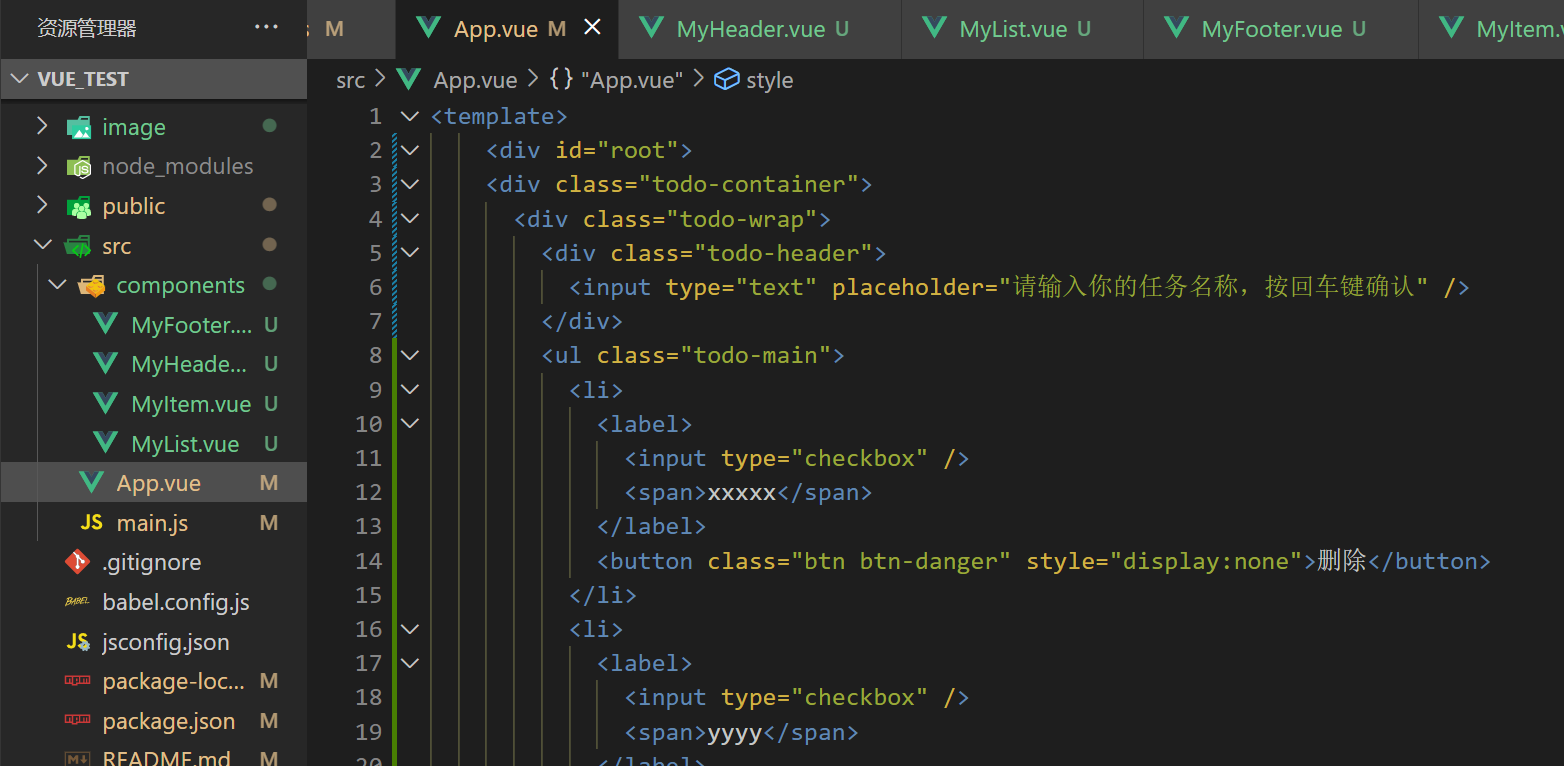This screenshot has width=1564, height=766.
Task: Collapse the components folder chevron
Action: (x=56, y=285)
